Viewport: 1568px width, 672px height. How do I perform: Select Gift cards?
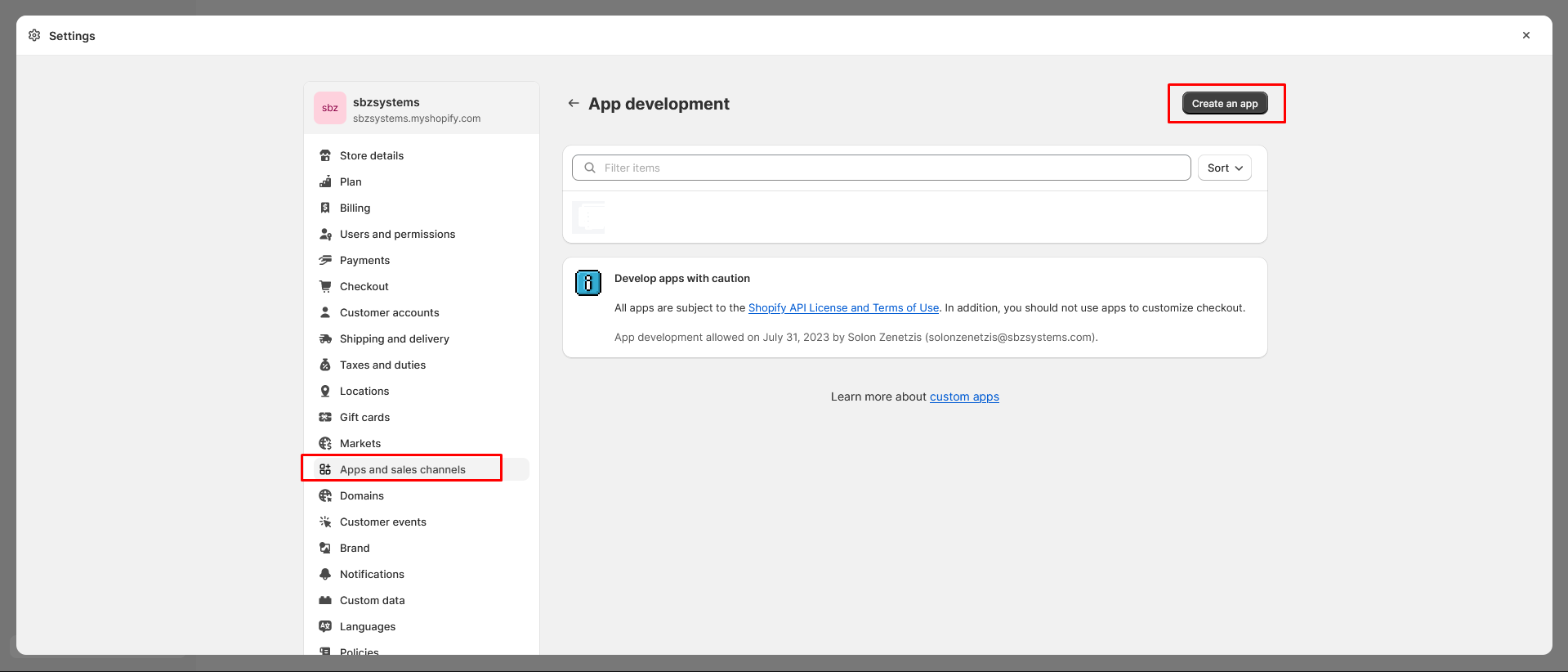coord(422,417)
